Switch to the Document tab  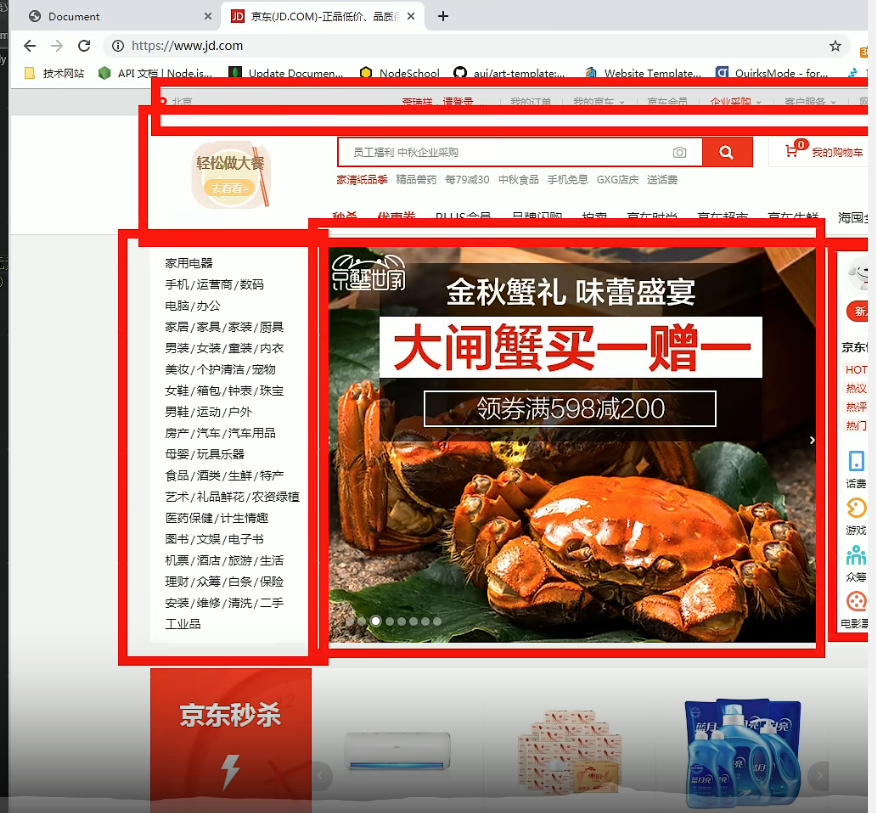pyautogui.click(x=120, y=16)
